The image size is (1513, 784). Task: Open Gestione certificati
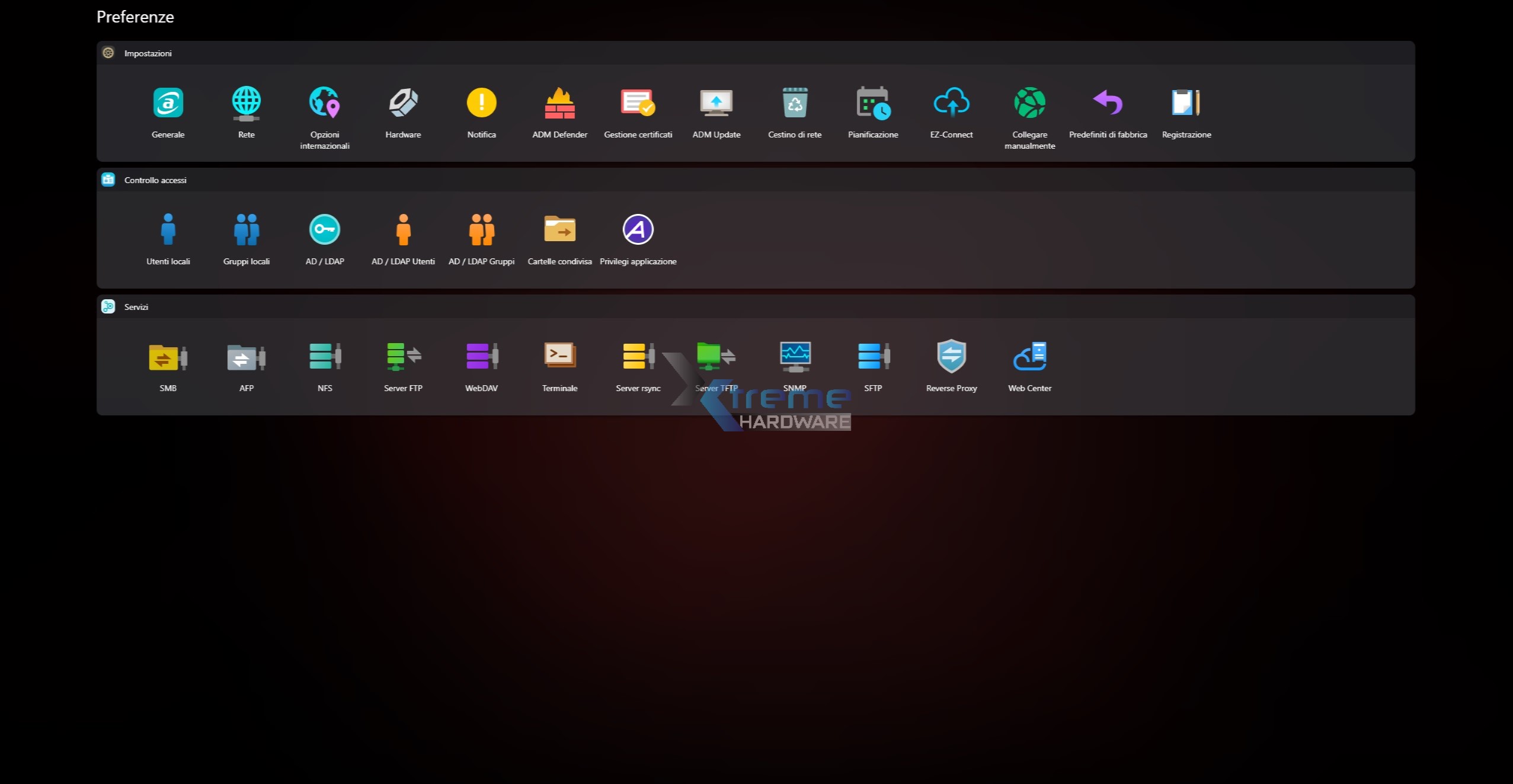(638, 103)
